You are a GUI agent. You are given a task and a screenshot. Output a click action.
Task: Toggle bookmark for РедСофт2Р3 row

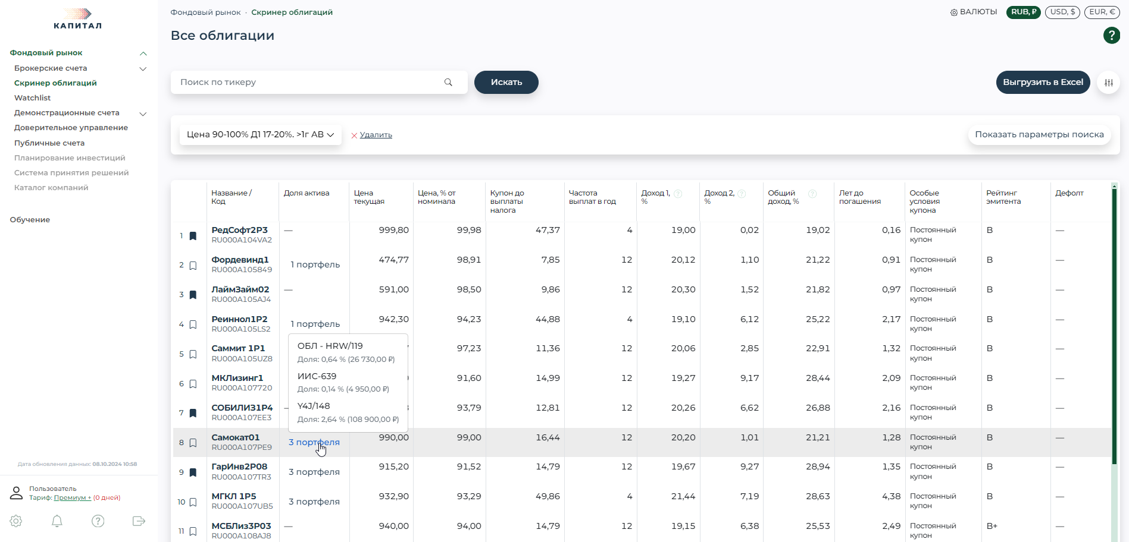pyautogui.click(x=193, y=235)
